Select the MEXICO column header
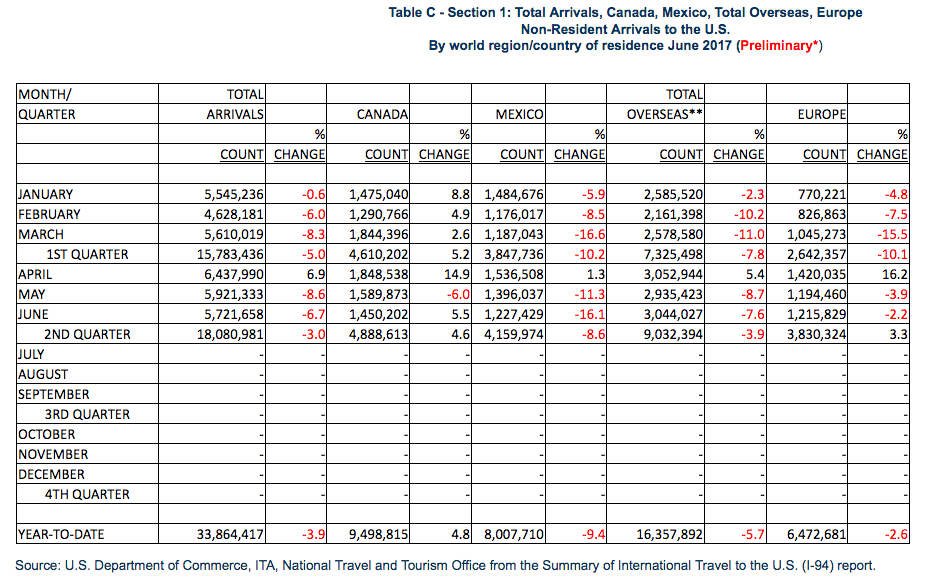This screenshot has height=580, width=926. pos(519,114)
